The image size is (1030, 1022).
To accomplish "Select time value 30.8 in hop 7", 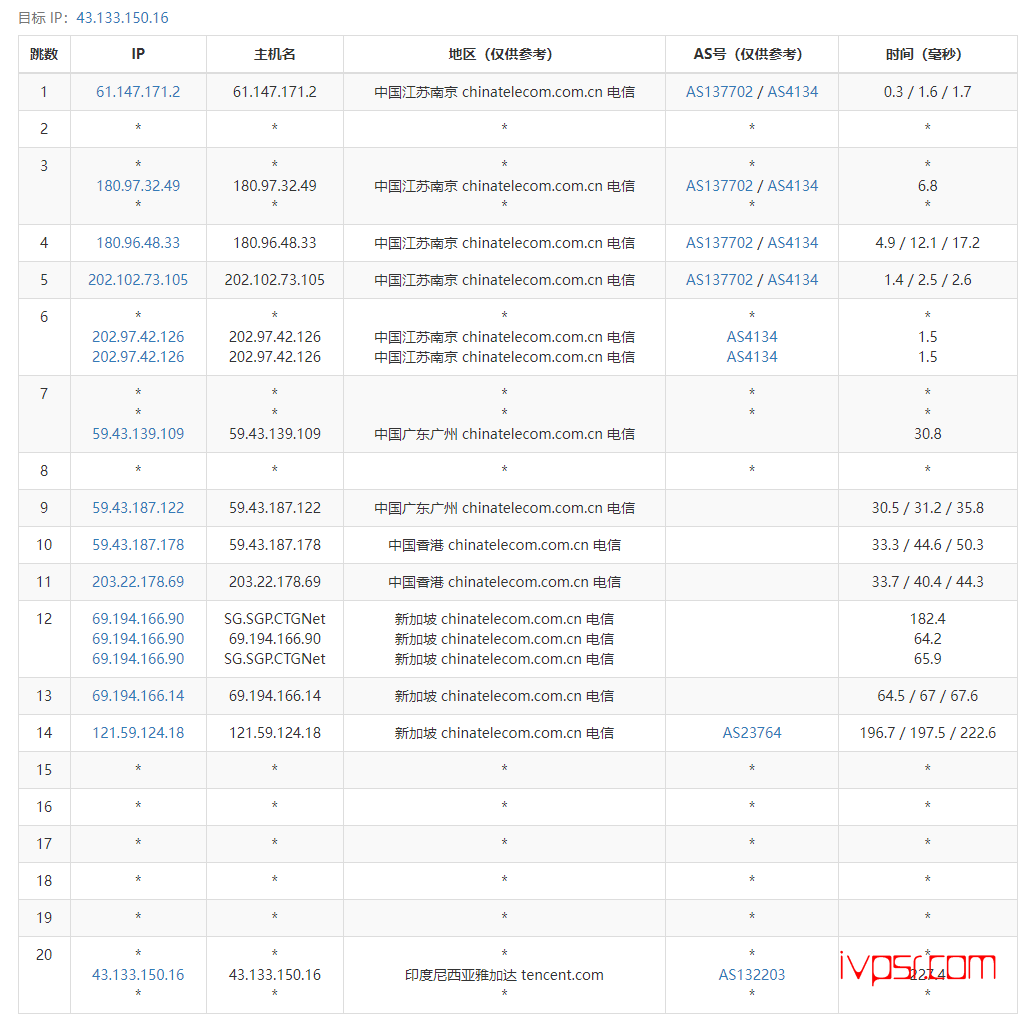I will tap(928, 434).
